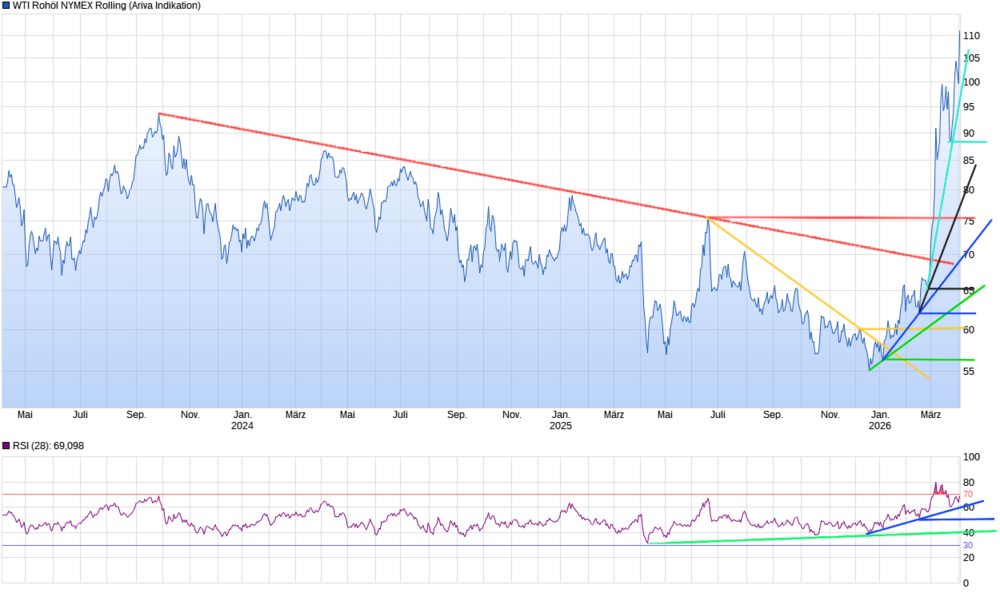The image size is (1000, 593).
Task: Click the black trendline end near 85
Action: pos(975,166)
